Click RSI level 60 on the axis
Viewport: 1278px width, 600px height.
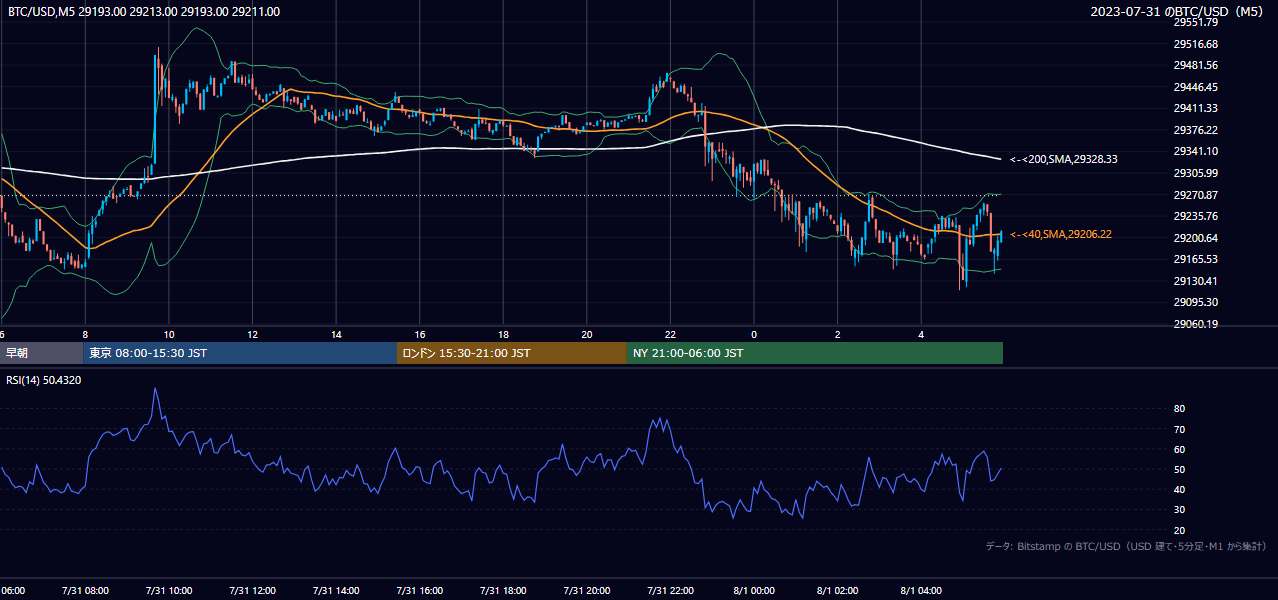tap(1179, 449)
